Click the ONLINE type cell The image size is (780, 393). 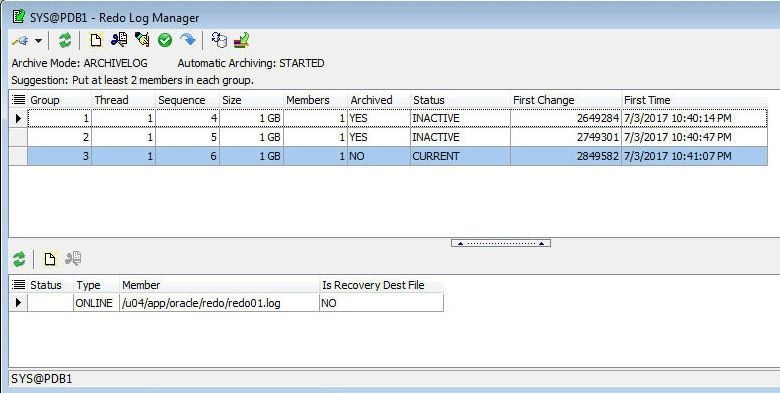click(97, 302)
